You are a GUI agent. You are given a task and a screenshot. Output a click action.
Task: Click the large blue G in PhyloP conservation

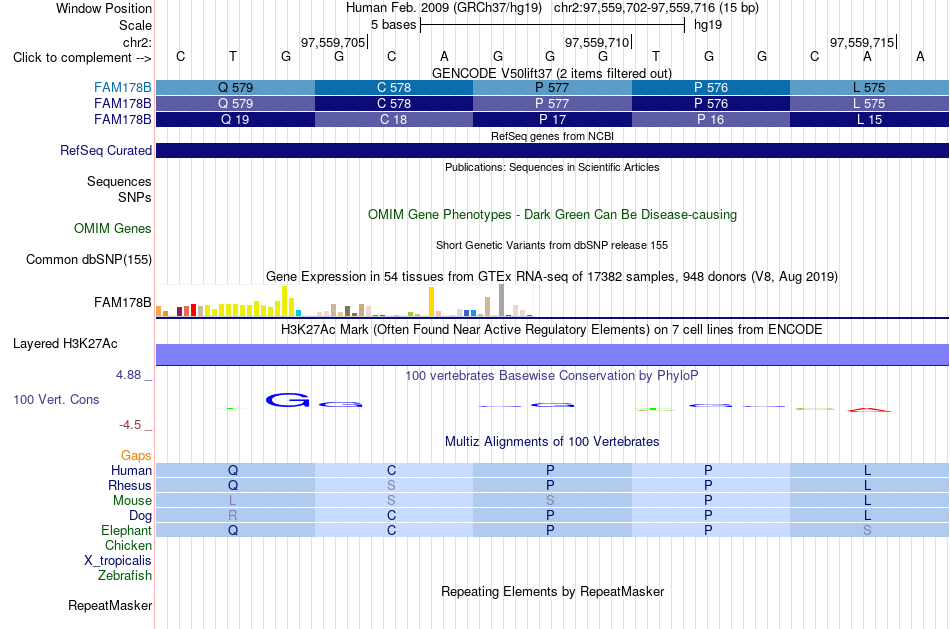[x=288, y=400]
